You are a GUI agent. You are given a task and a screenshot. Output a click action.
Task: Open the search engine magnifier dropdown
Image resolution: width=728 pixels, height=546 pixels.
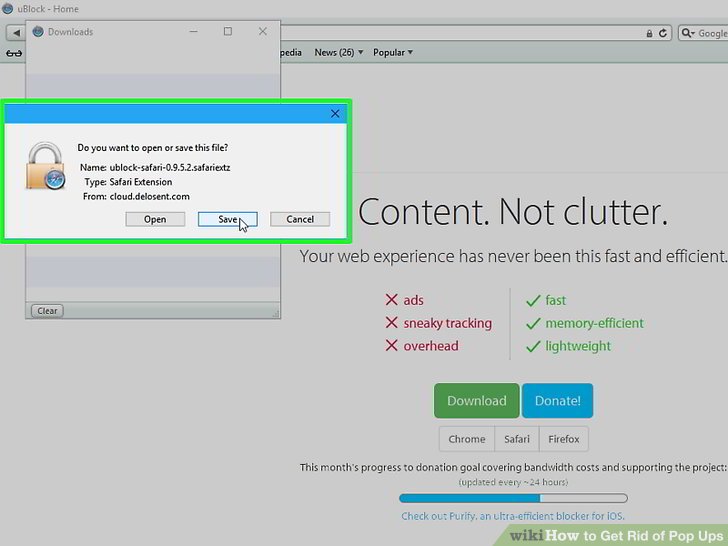tap(688, 33)
